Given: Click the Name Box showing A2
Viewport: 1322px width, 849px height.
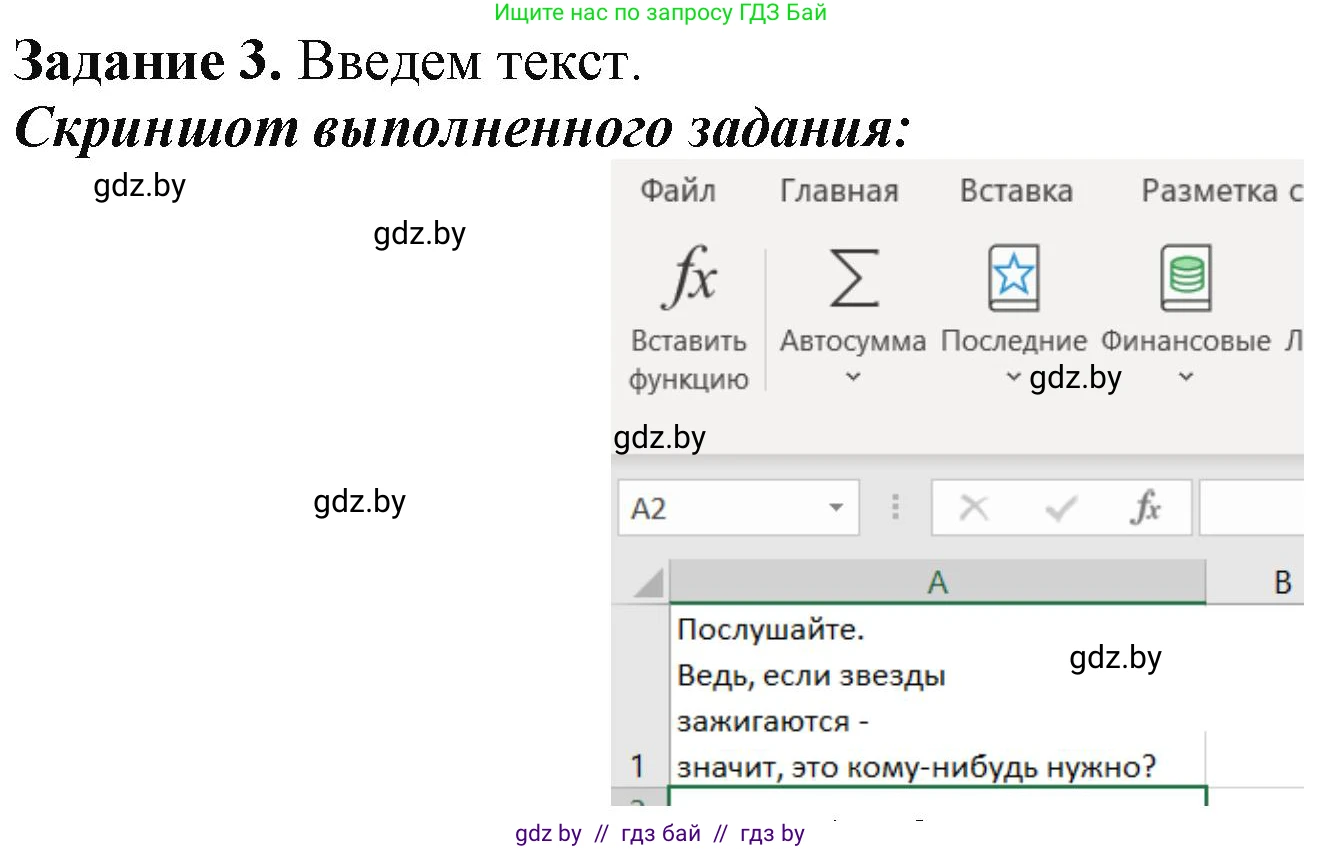Looking at the screenshot, I should tap(720, 509).
